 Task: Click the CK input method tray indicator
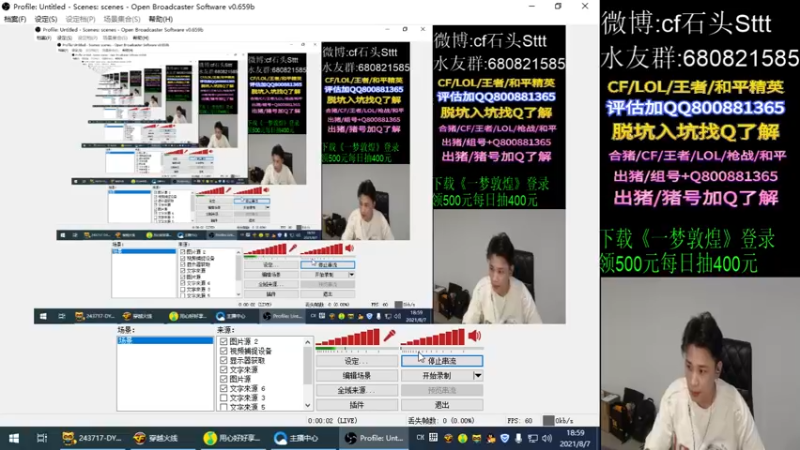(420, 438)
